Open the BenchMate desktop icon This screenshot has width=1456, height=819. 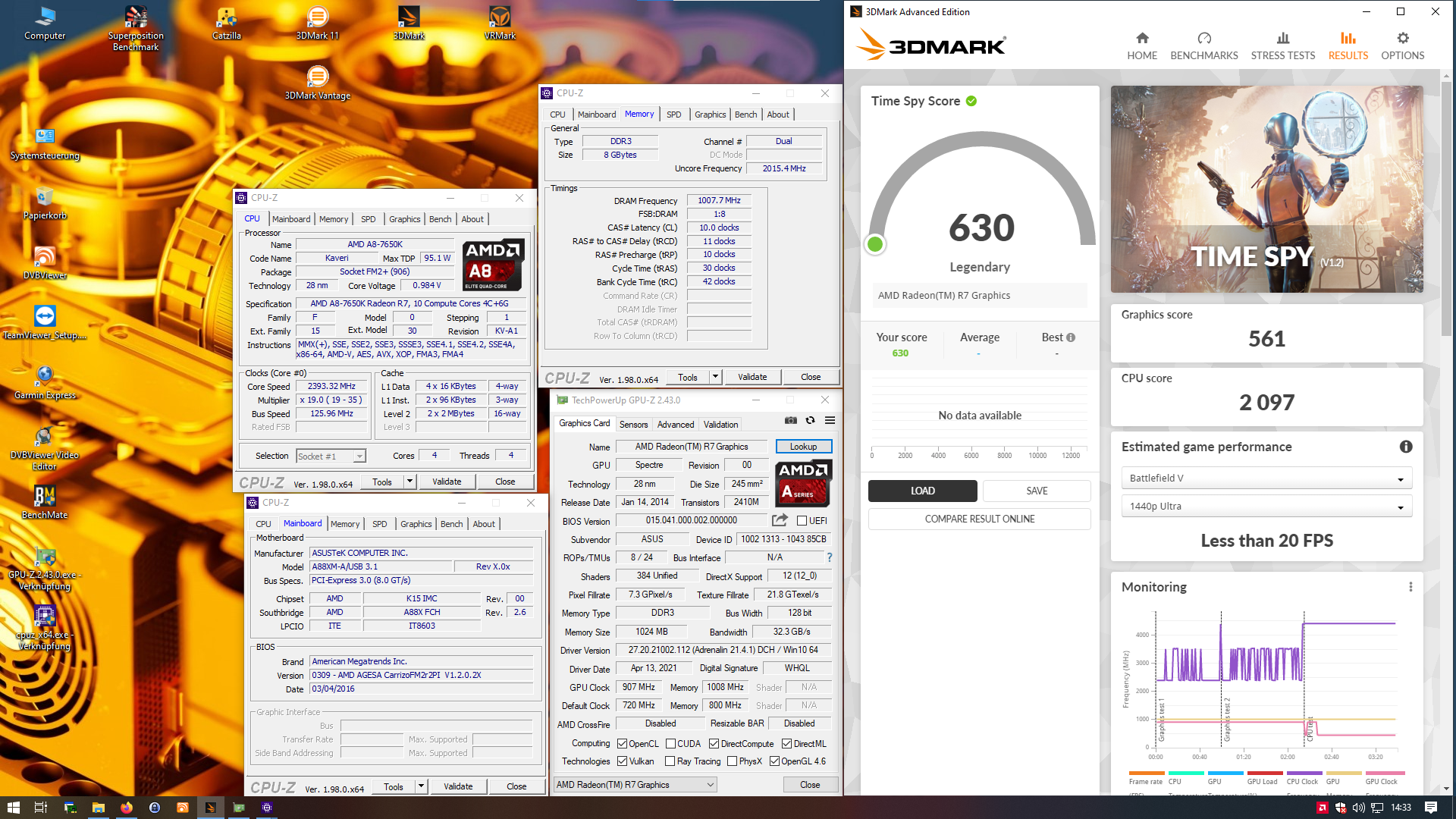[x=45, y=502]
